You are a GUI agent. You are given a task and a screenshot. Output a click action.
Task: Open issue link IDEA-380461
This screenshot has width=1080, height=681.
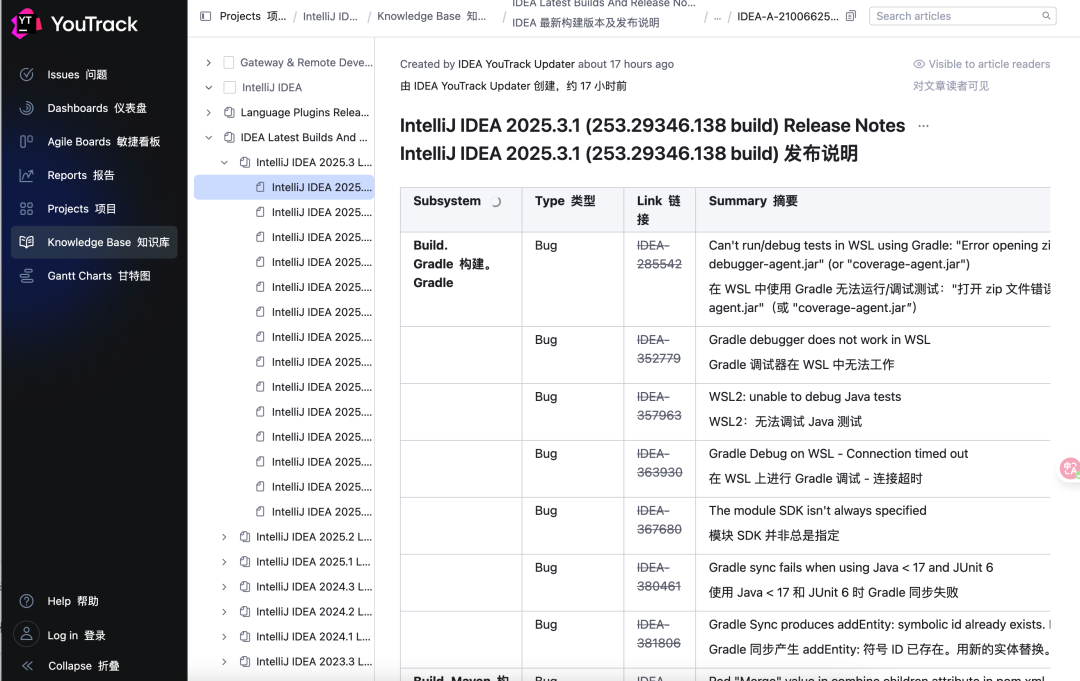[x=659, y=577]
